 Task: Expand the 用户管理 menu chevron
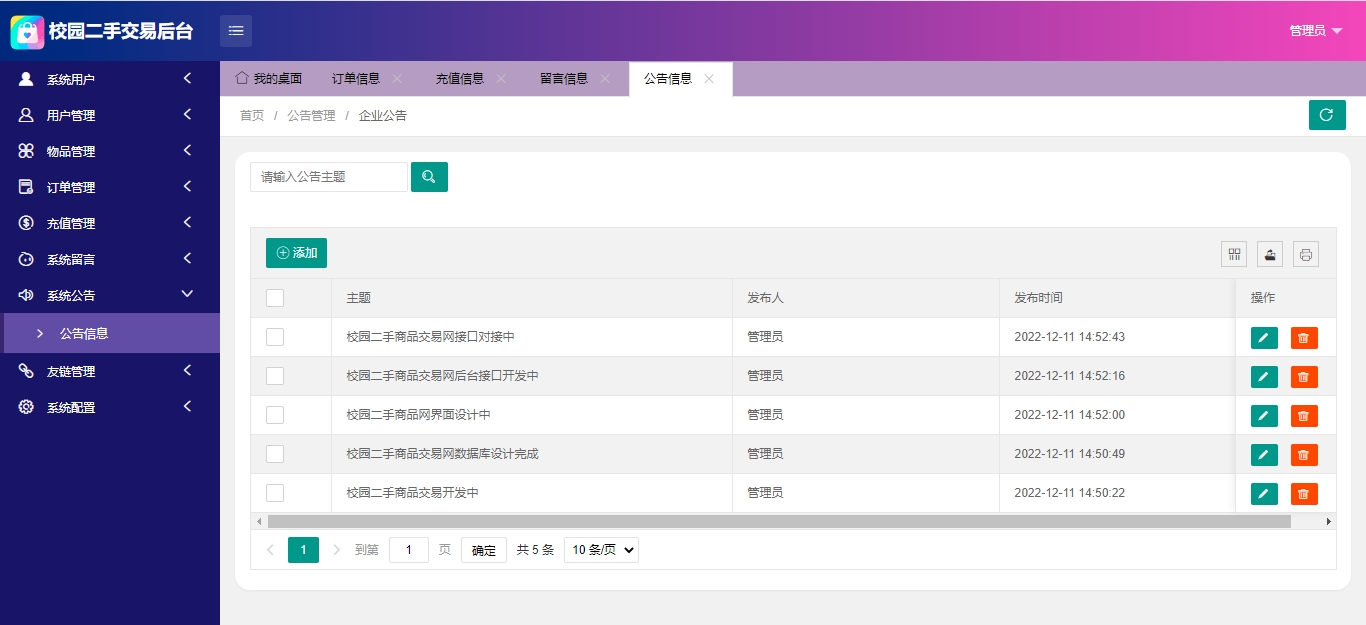187,115
